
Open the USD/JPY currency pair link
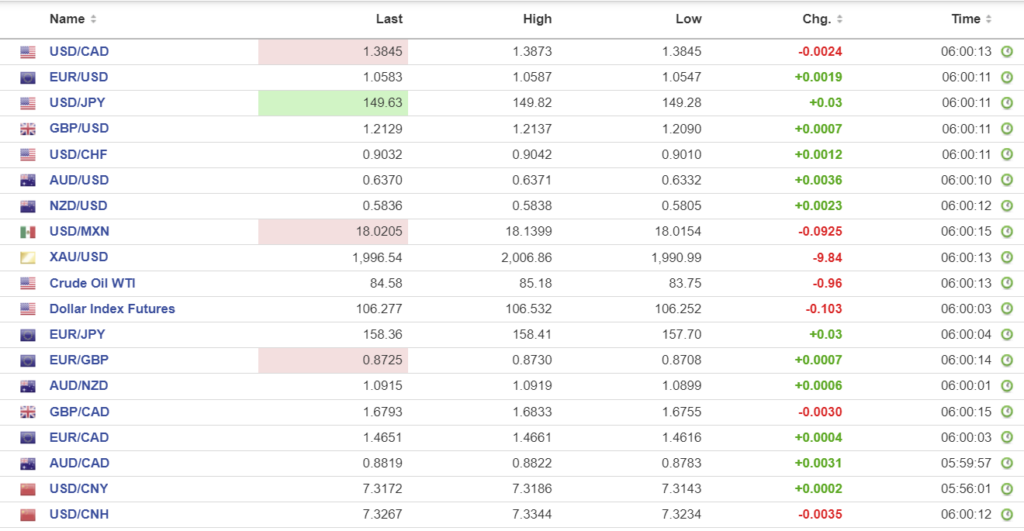(x=79, y=103)
